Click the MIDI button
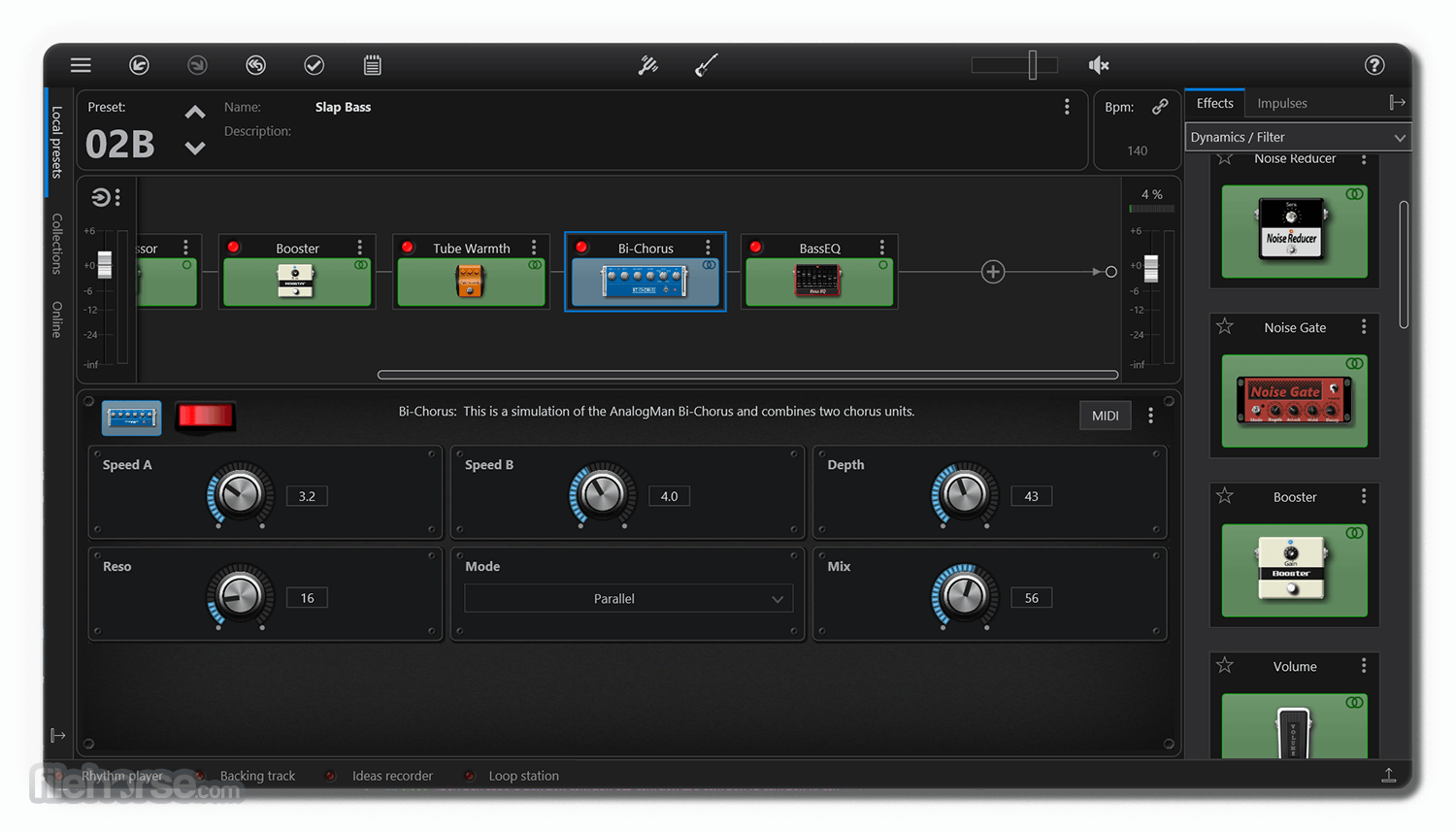 pos(1105,416)
